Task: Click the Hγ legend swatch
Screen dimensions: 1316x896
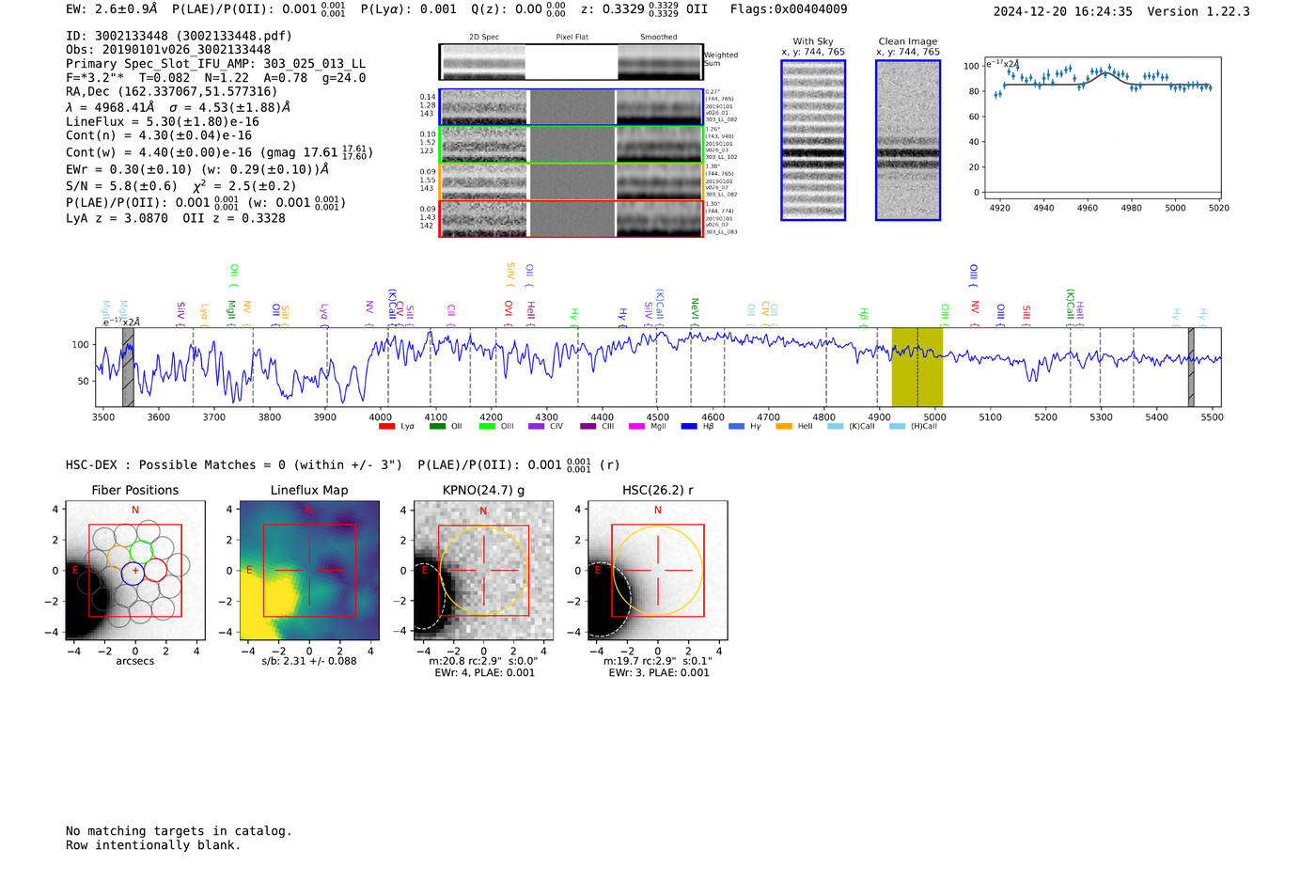Action: click(736, 427)
